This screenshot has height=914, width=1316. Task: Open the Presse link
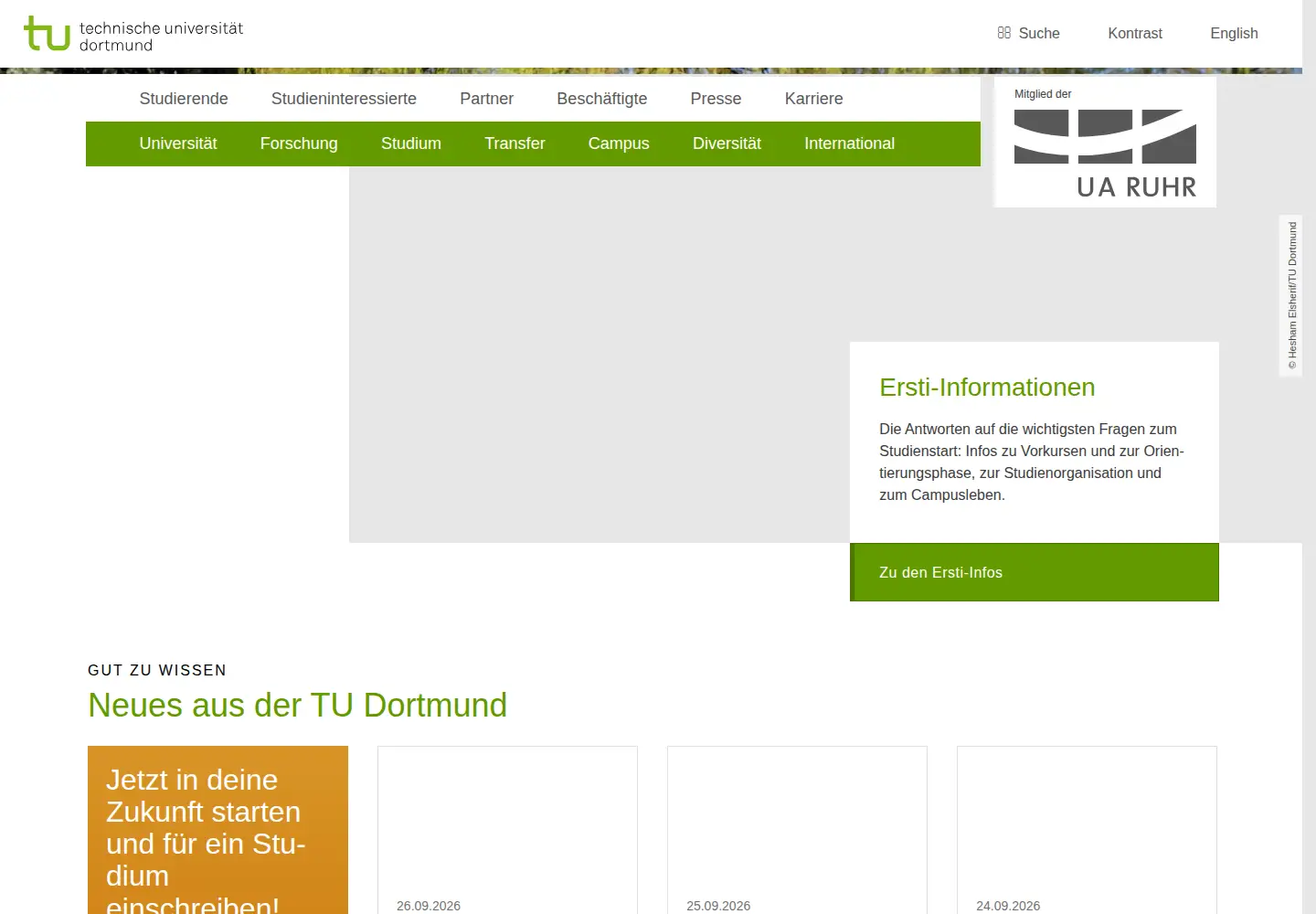tap(716, 99)
